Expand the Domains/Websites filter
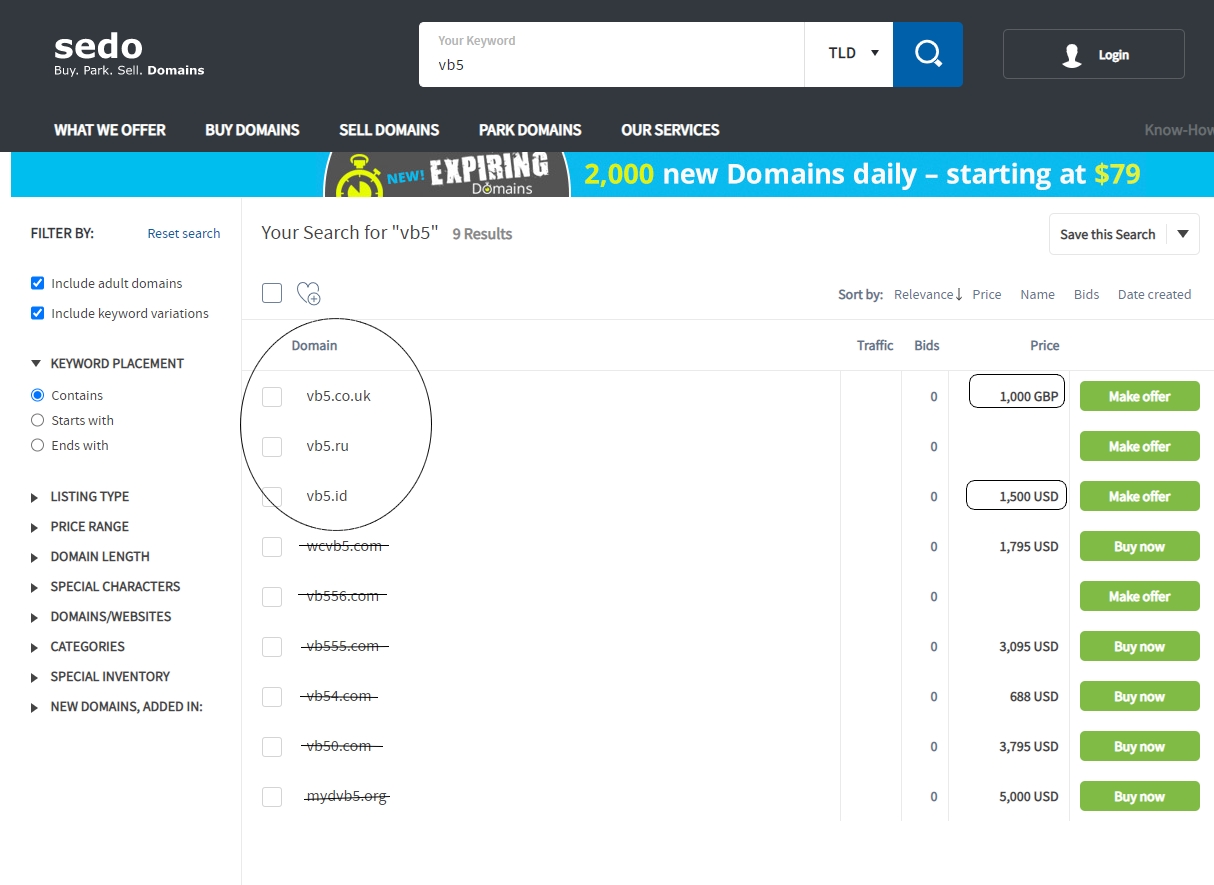1214x885 pixels. pyautogui.click(x=101, y=616)
